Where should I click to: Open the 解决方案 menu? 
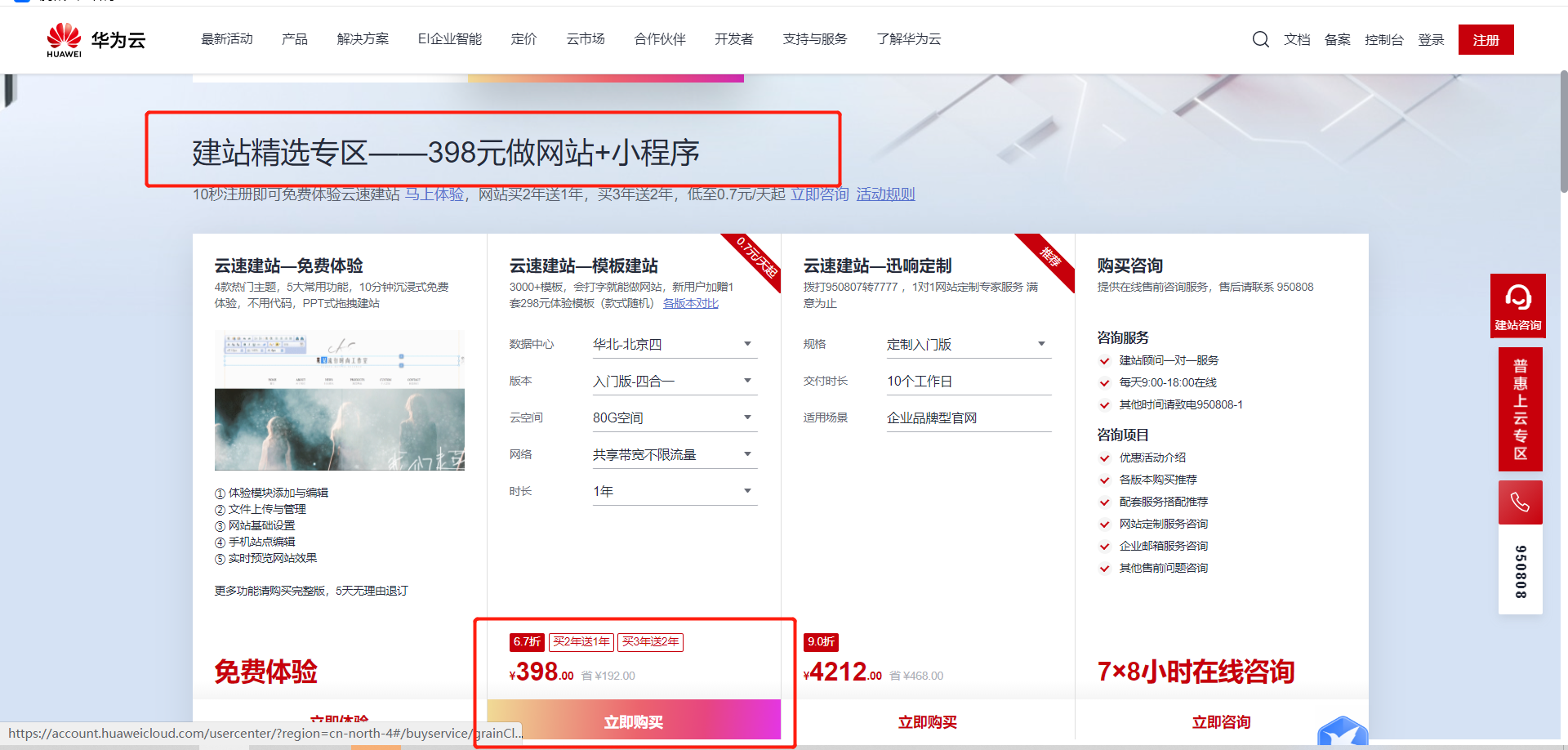363,39
